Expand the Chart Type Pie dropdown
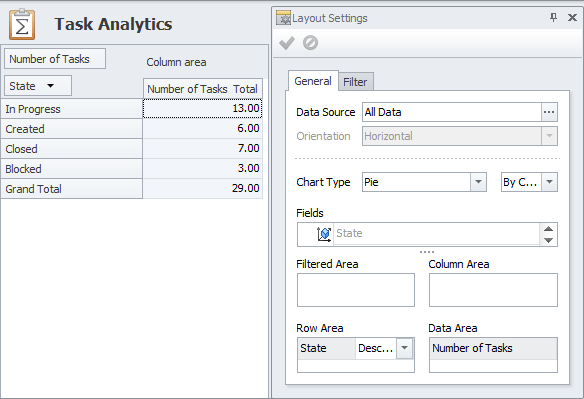This screenshot has height=399, width=584. tap(478, 182)
